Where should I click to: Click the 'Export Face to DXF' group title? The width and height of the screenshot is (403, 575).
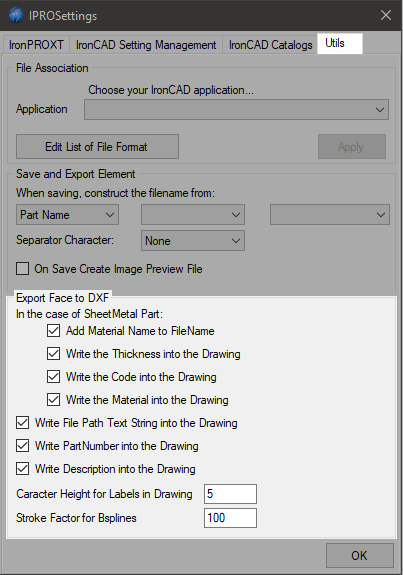(x=63, y=298)
